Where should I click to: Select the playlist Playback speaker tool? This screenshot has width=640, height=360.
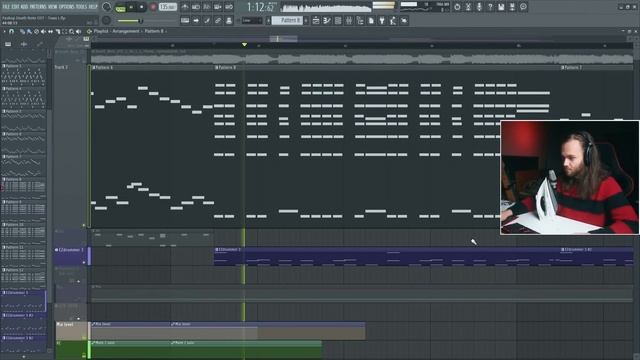[x=78, y=31]
